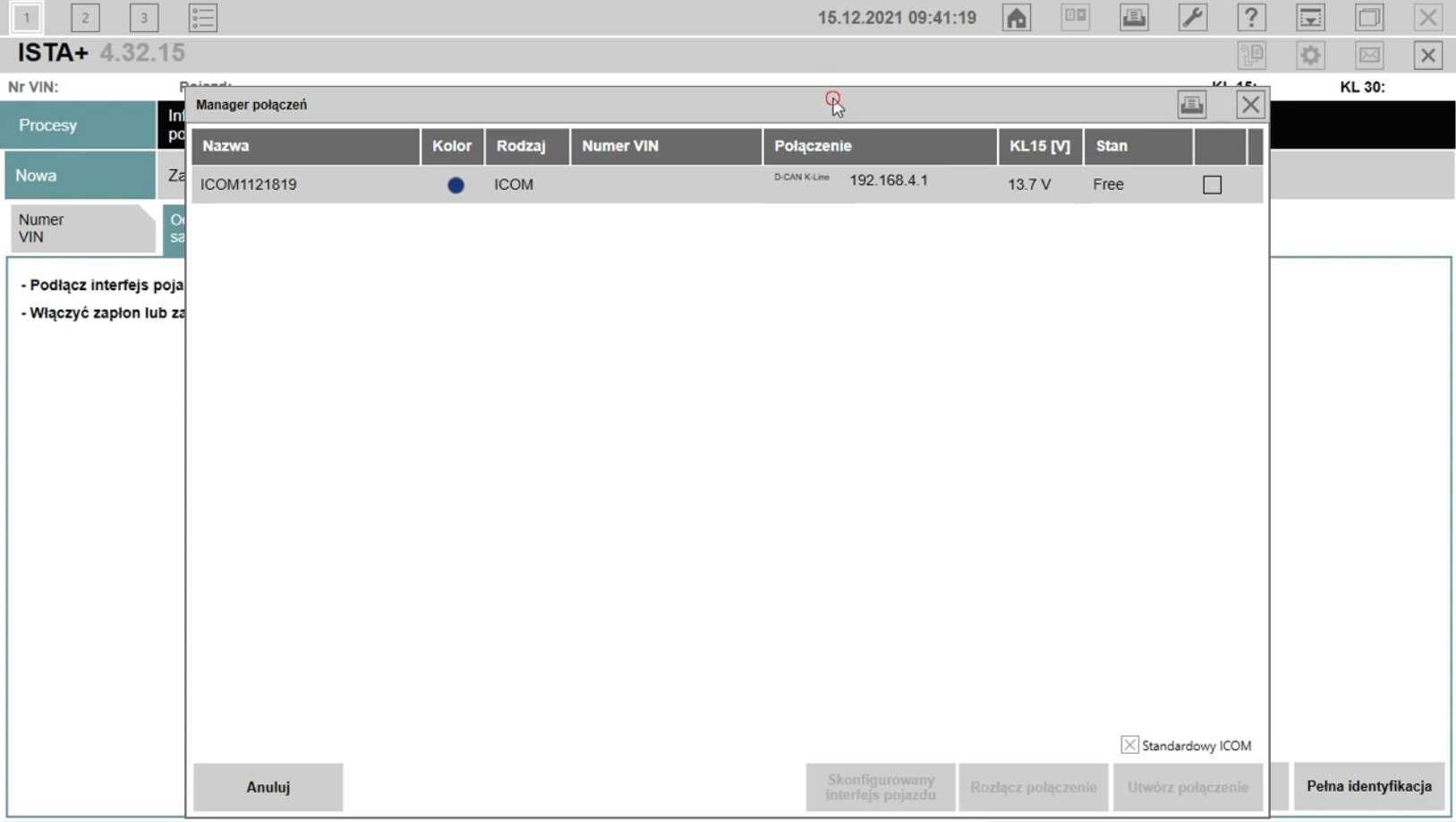Open the gear configuration icon
The height and width of the screenshot is (822, 1456).
[1310, 56]
